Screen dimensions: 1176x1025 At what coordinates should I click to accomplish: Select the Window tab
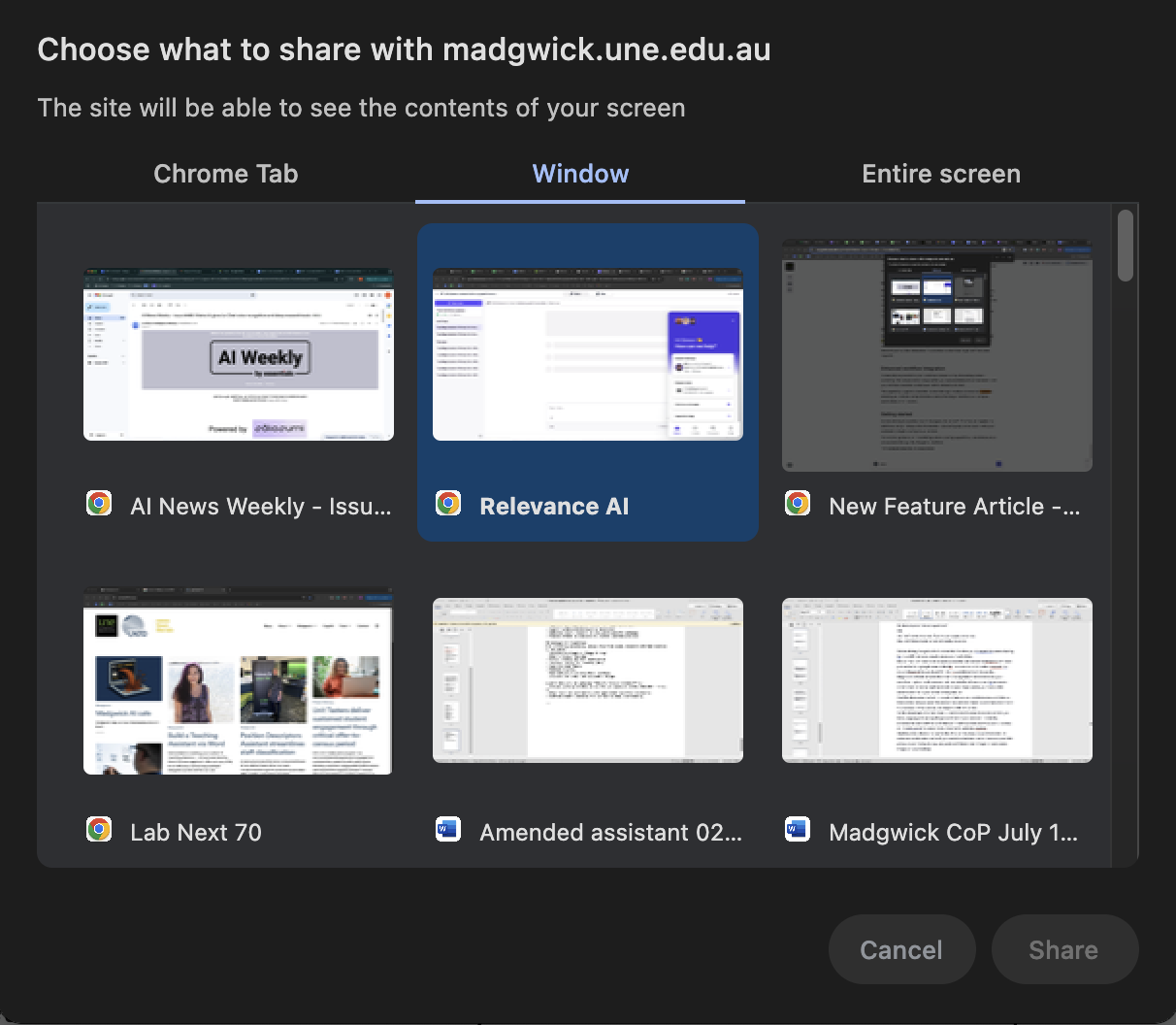(580, 174)
